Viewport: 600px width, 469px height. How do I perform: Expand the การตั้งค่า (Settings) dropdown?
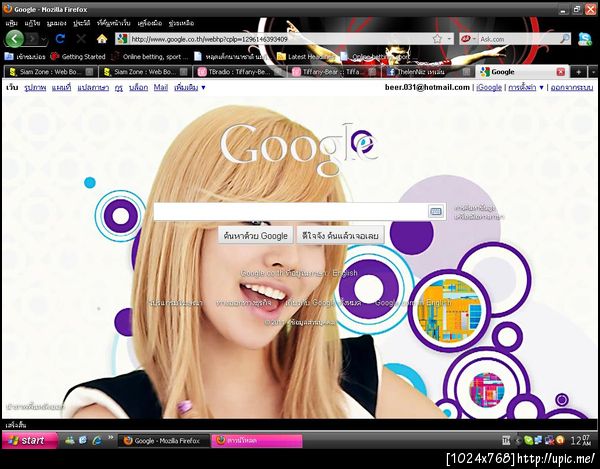[x=526, y=88]
